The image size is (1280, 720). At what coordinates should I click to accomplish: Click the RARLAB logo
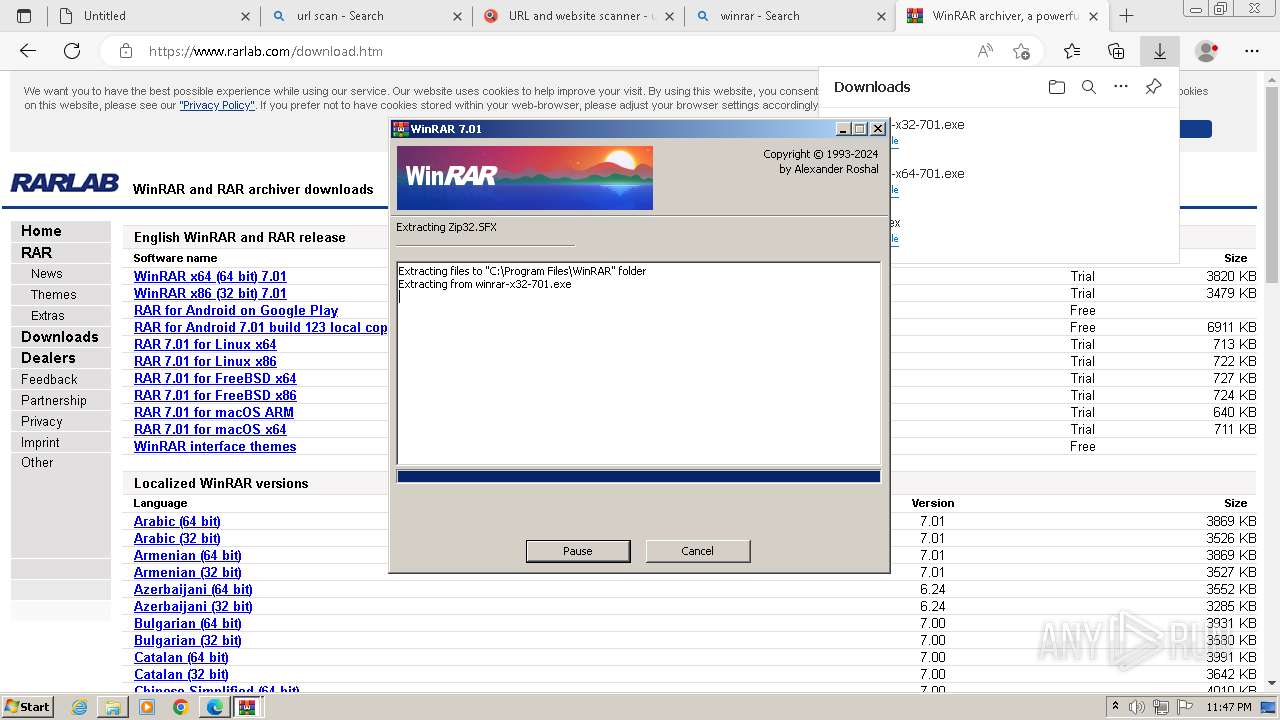click(x=65, y=183)
